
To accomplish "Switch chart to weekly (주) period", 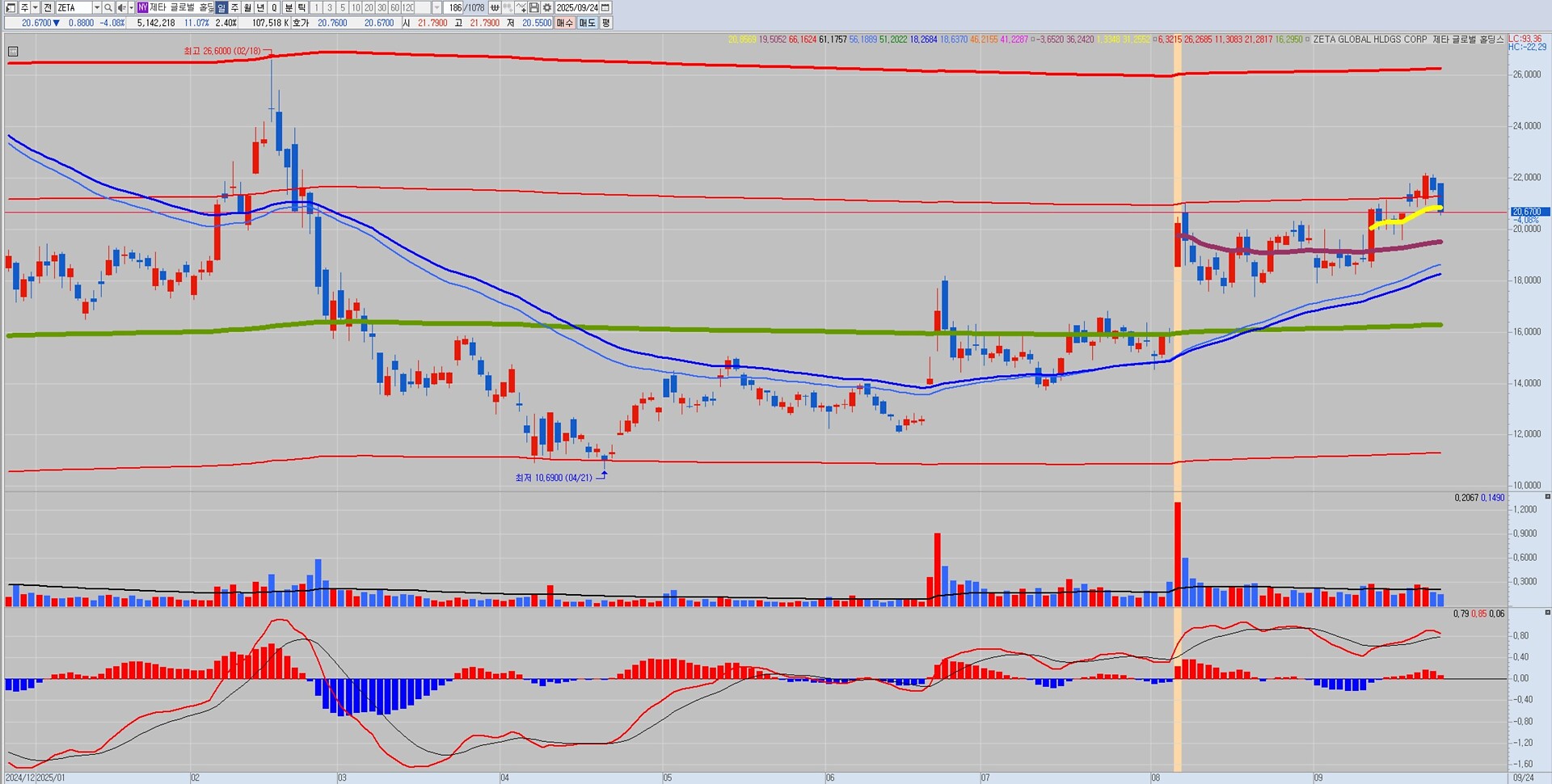I will [x=234, y=7].
